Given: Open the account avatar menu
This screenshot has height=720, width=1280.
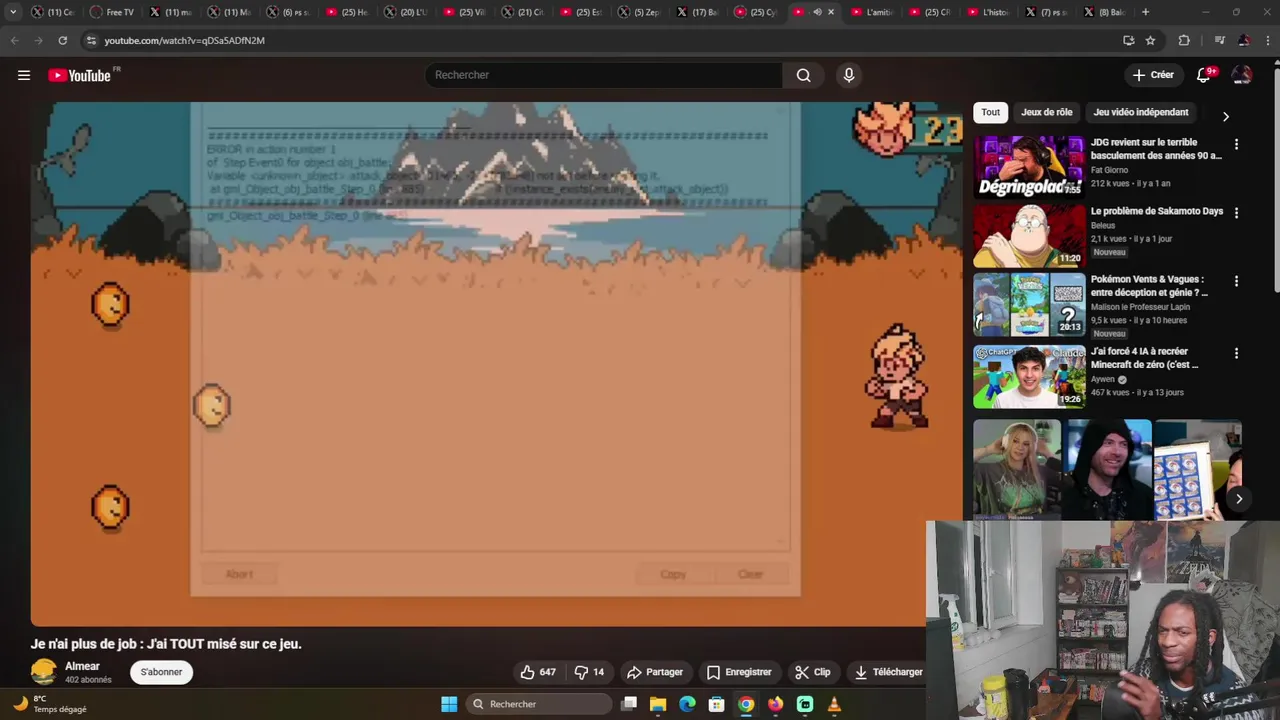Looking at the screenshot, I should click(1242, 75).
